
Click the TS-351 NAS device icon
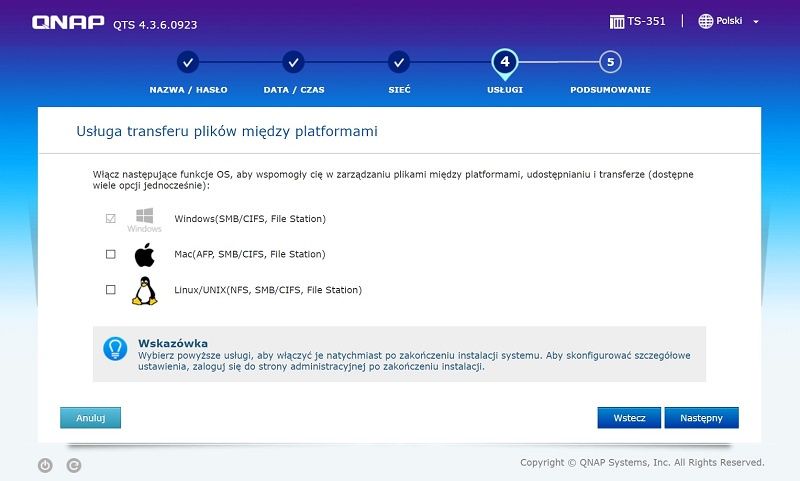point(617,21)
